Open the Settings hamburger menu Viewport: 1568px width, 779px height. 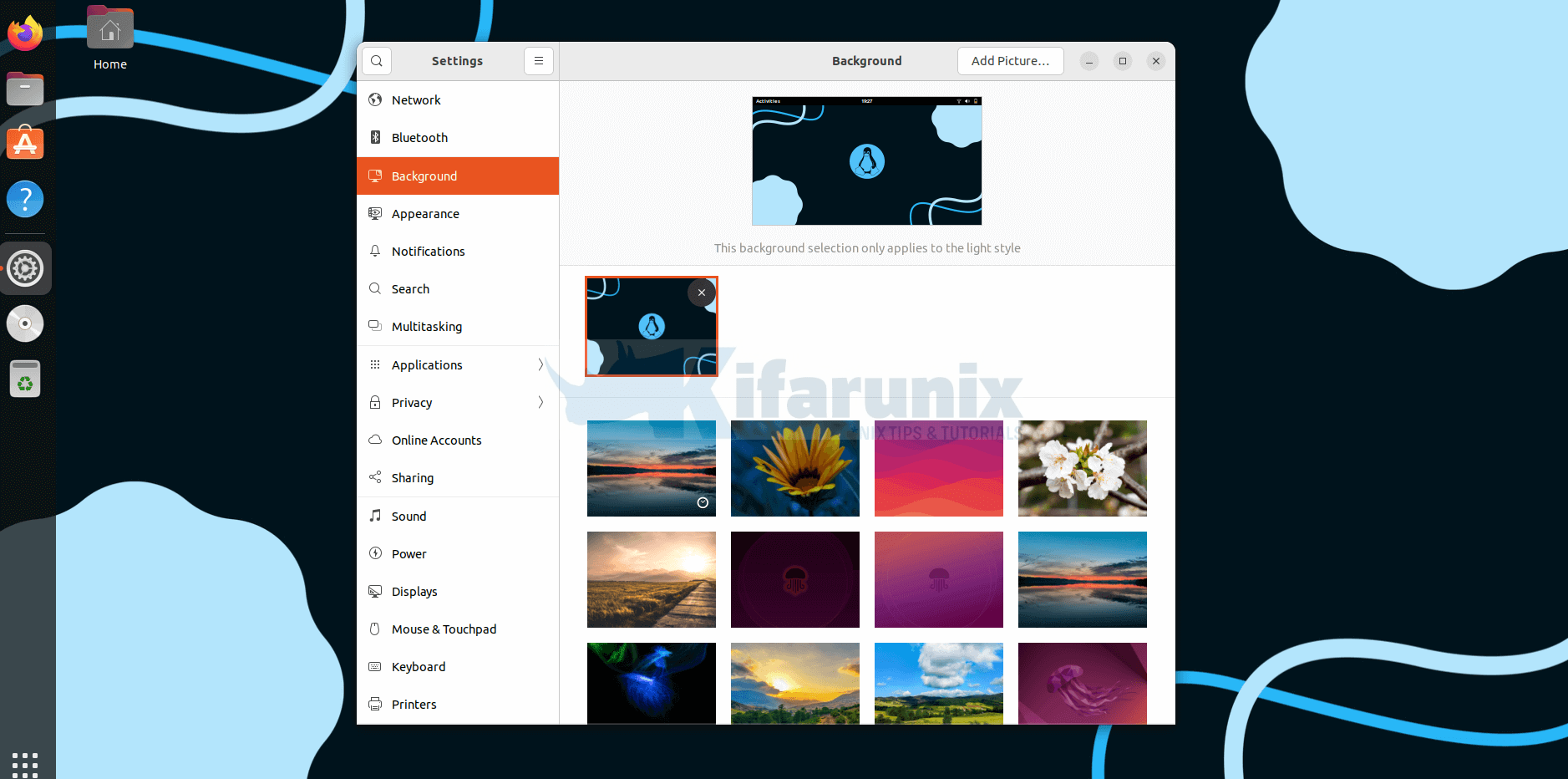pos(539,60)
